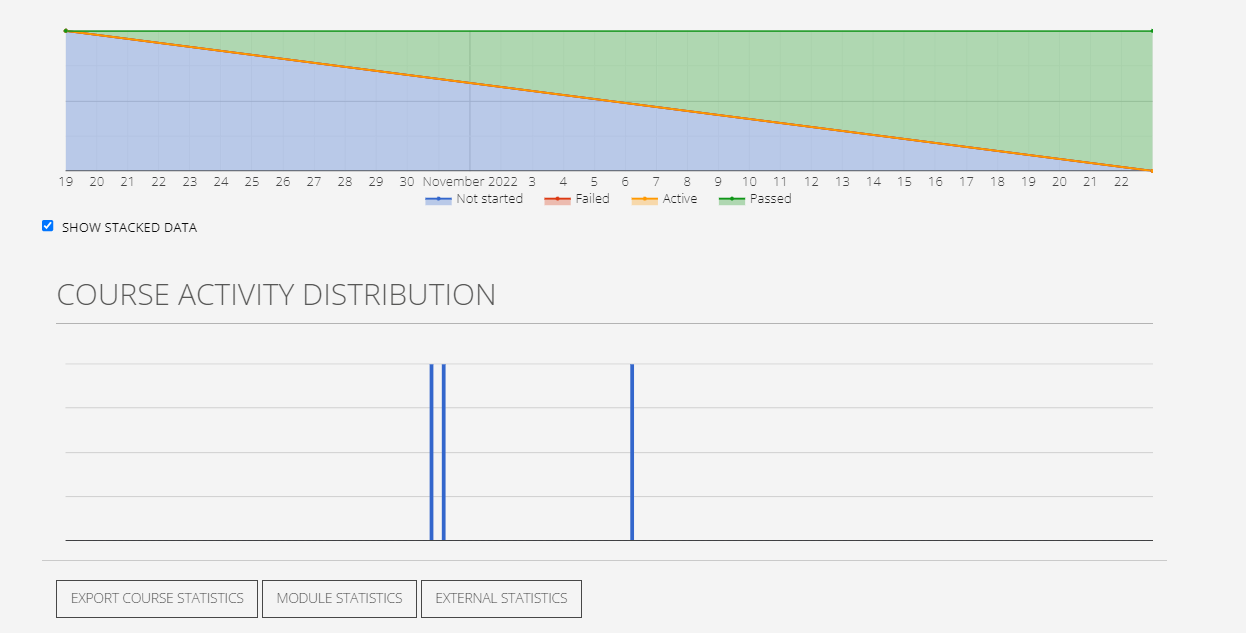Image resolution: width=1246 pixels, height=633 pixels.
Task: Click the Export Course Statistics button
Action: (157, 598)
